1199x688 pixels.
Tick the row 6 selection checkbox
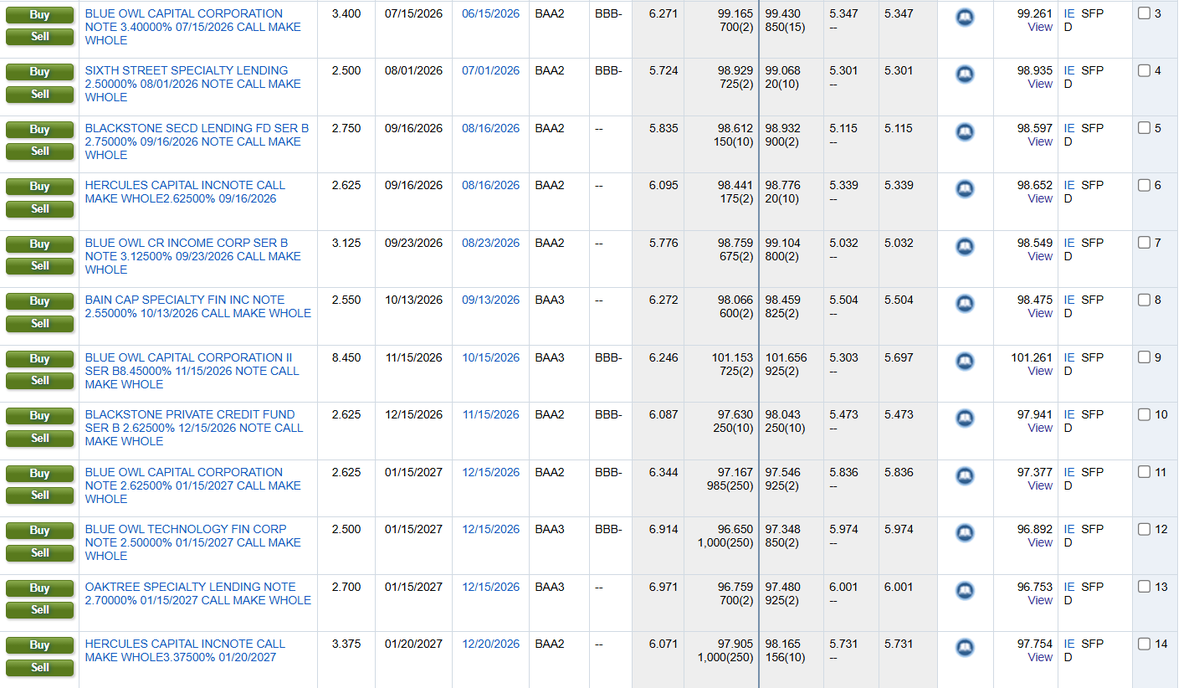[x=1144, y=185]
